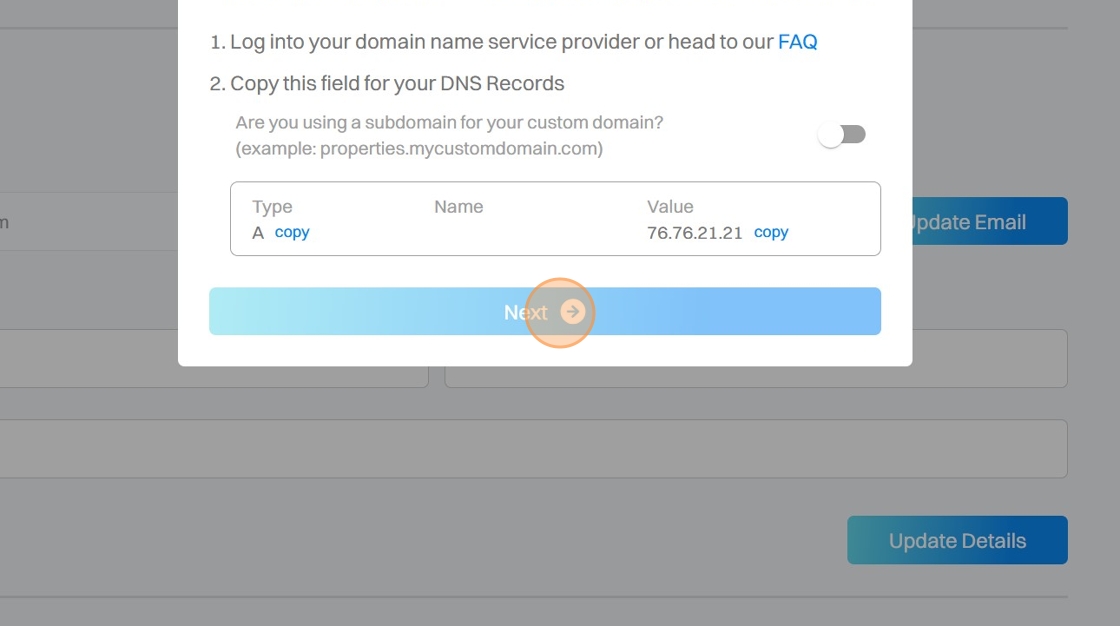
Task: Click the Type column header
Action: pyautogui.click(x=272, y=207)
